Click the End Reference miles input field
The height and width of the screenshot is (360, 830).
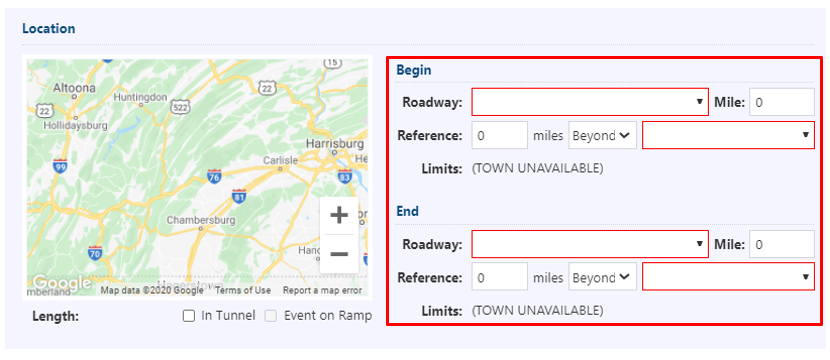(x=500, y=277)
